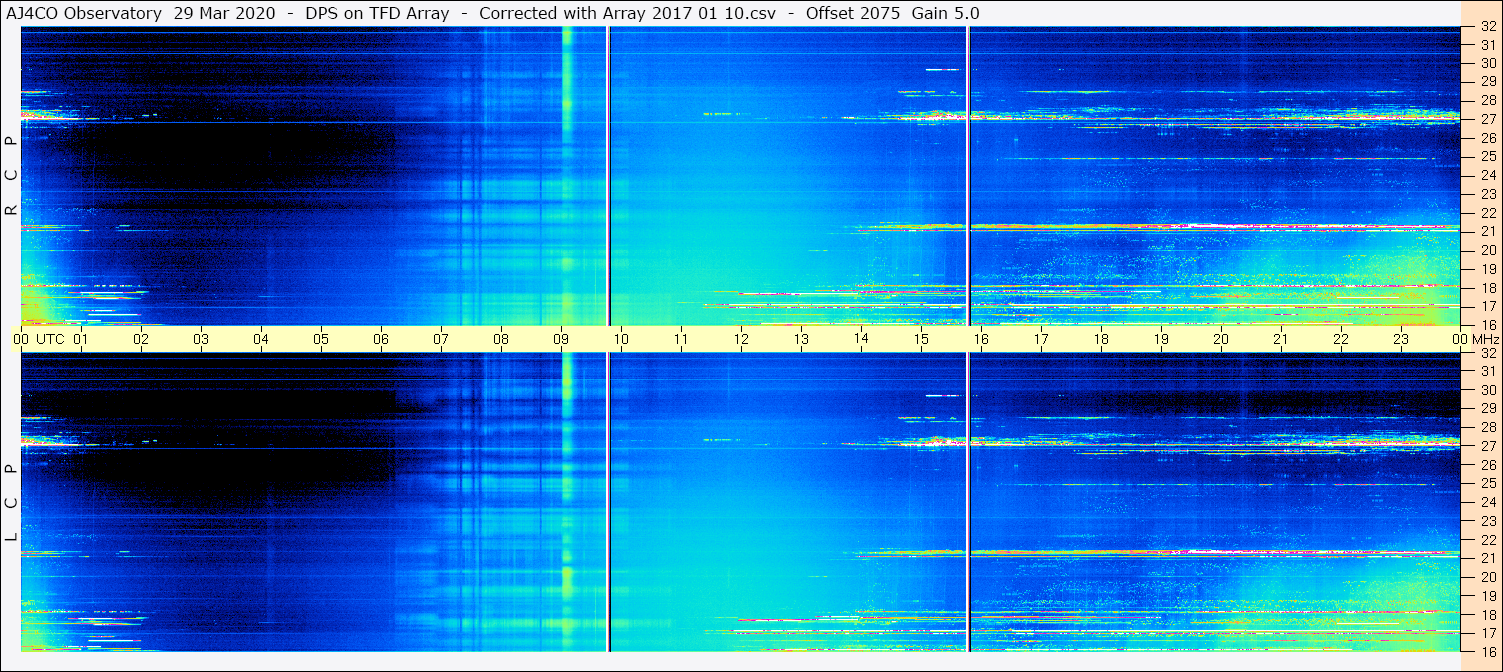This screenshot has height=672, width=1503.
Task: Click the 00 UTC time axis label
Action: tap(39, 339)
